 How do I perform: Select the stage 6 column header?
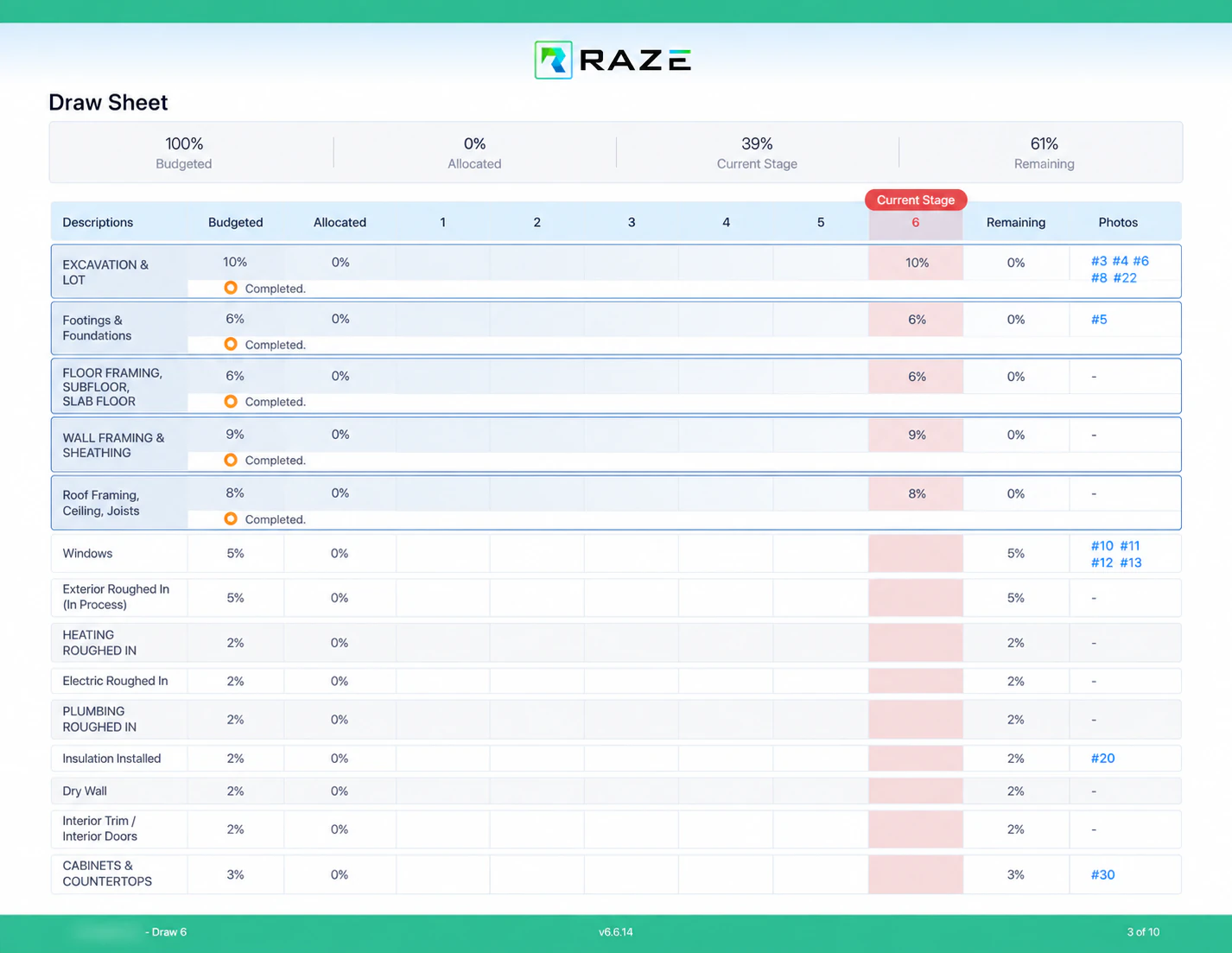coord(916,222)
